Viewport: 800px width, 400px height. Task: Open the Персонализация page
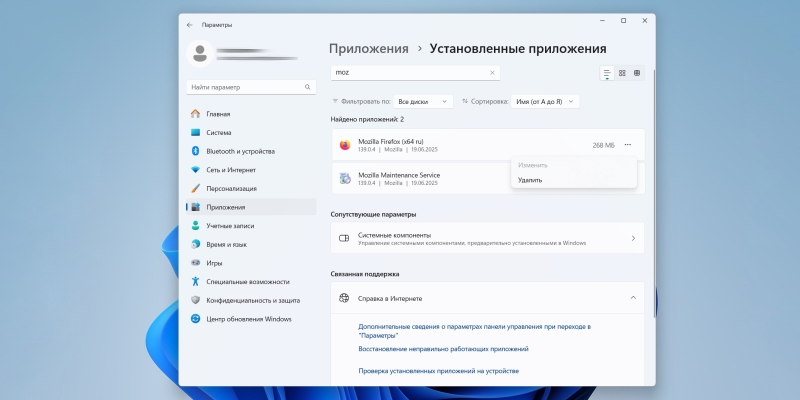pos(251,188)
